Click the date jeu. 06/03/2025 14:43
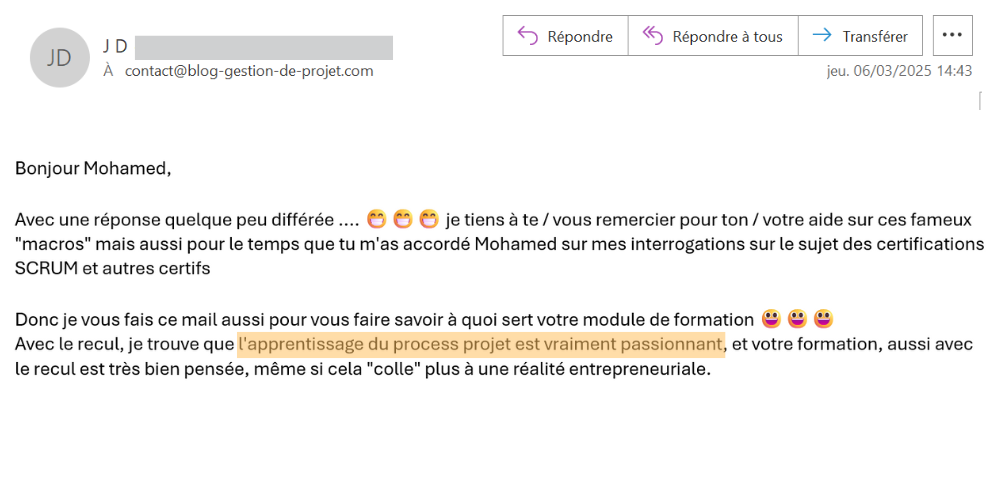This screenshot has height=500, width=1000. click(899, 71)
